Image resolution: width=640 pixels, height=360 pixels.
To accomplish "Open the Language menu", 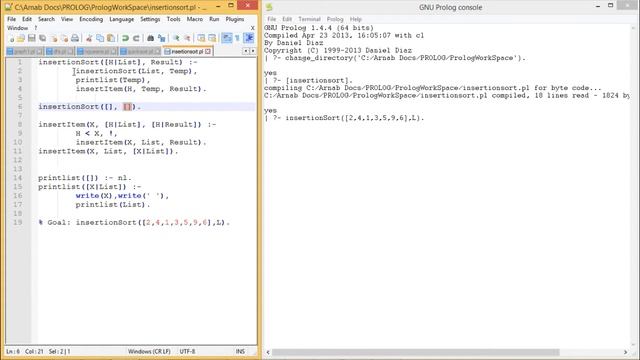I will click(121, 19).
